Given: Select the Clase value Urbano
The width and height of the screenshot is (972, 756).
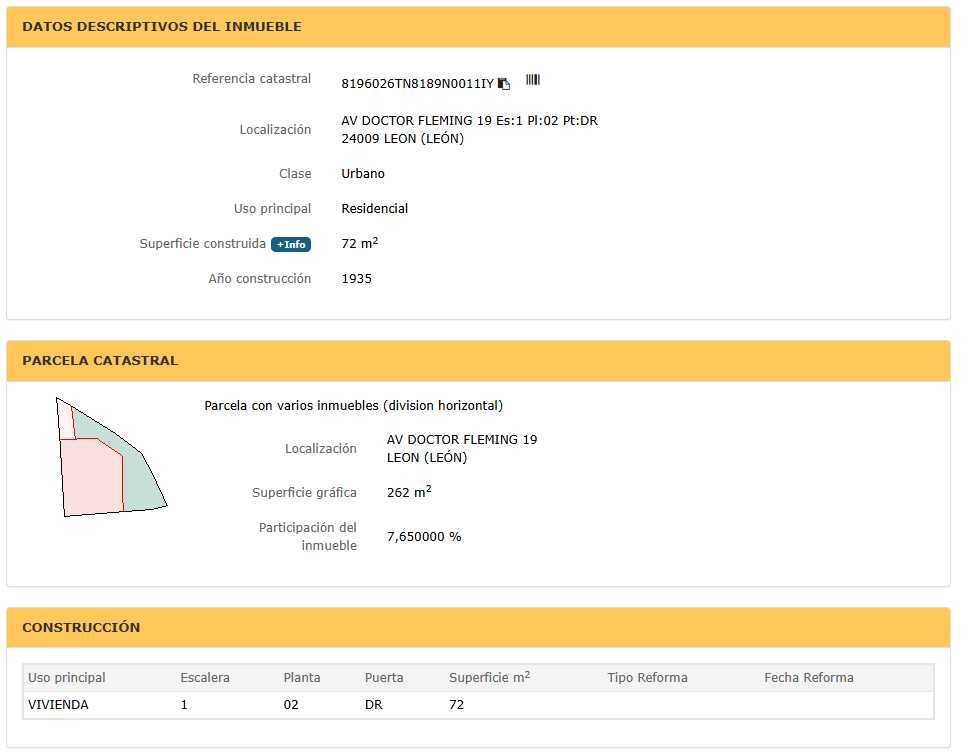Looking at the screenshot, I should pyautogui.click(x=363, y=174).
